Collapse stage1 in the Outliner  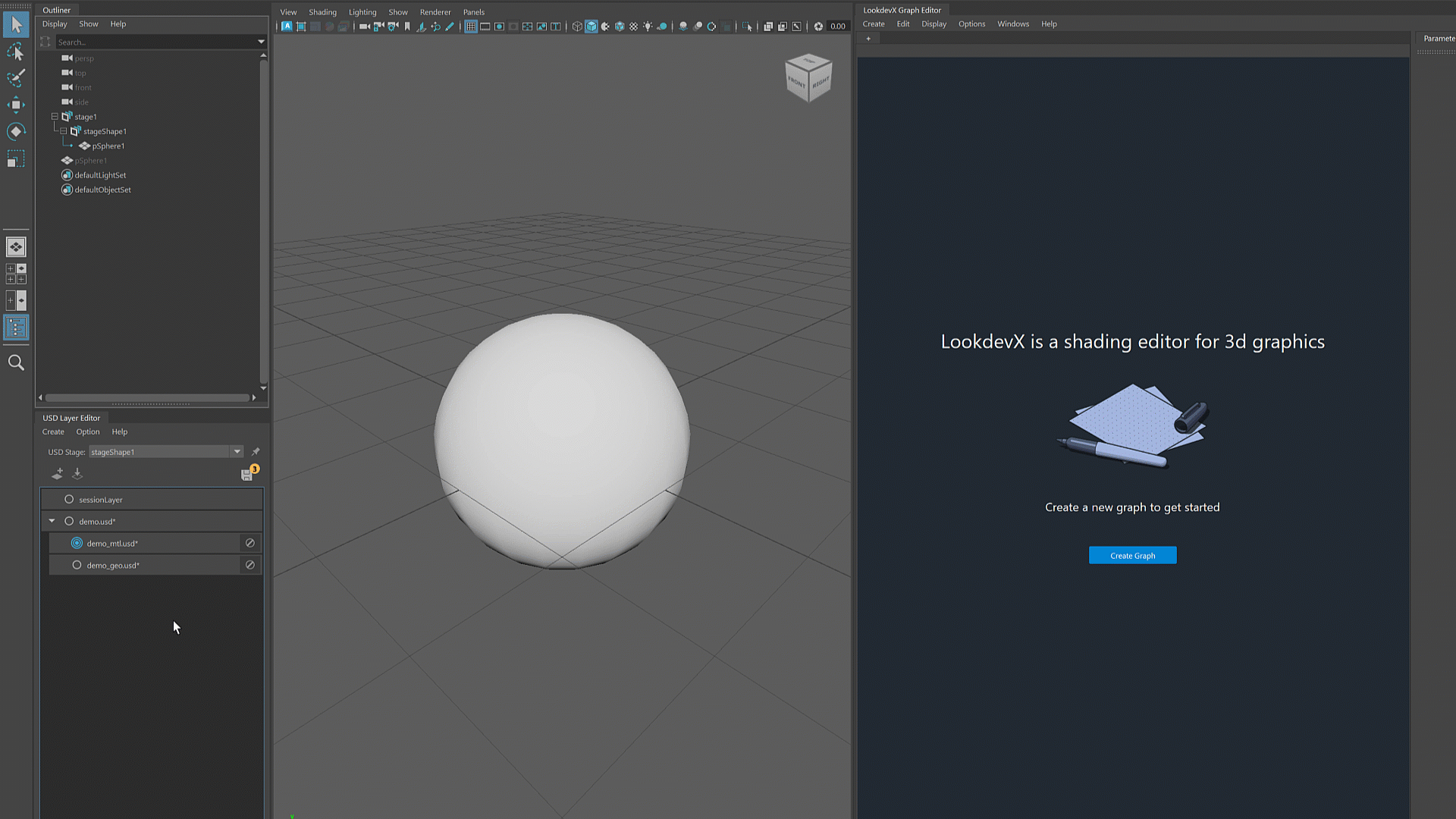pos(55,117)
